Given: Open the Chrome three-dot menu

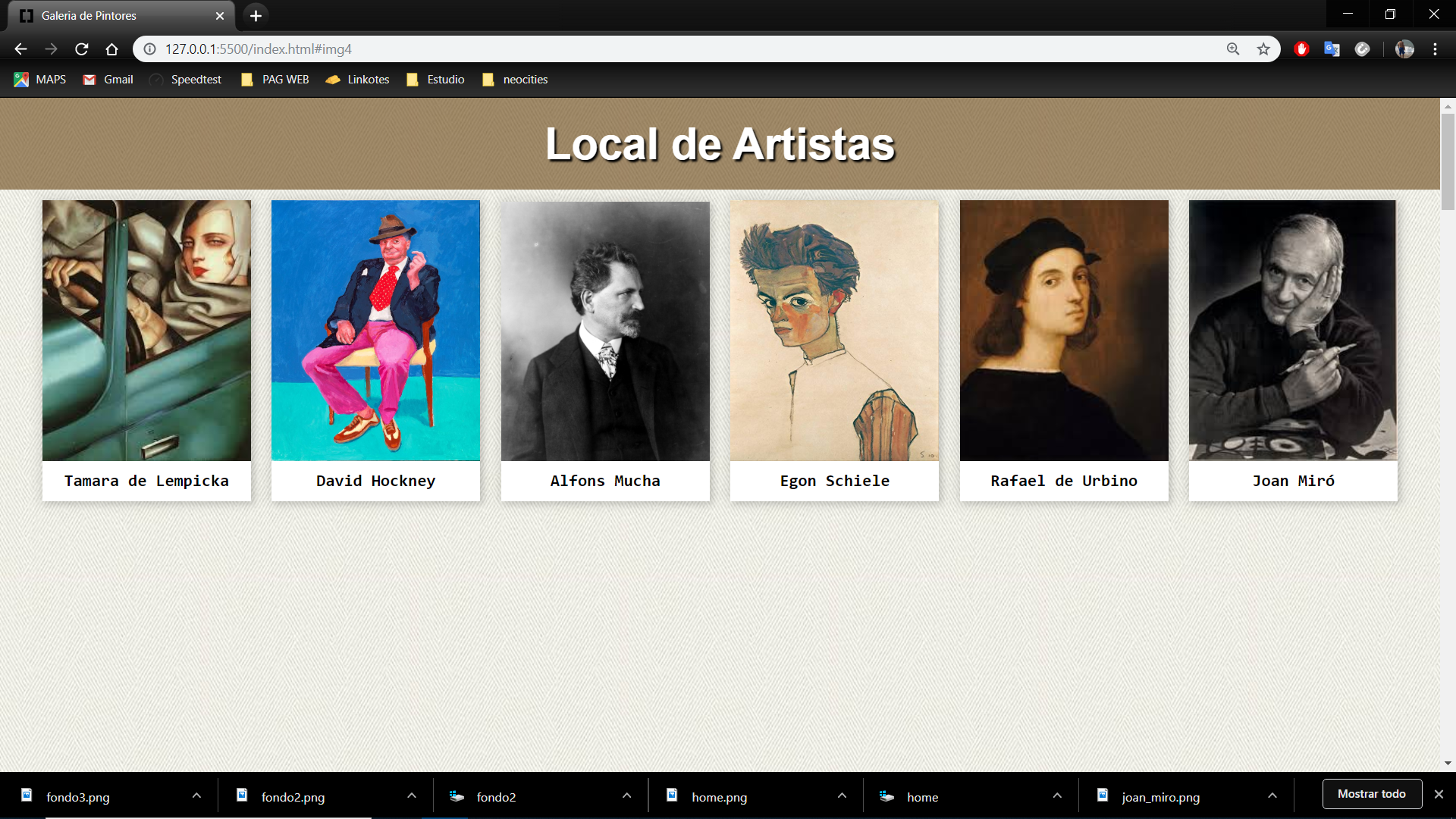Looking at the screenshot, I should click(1435, 49).
